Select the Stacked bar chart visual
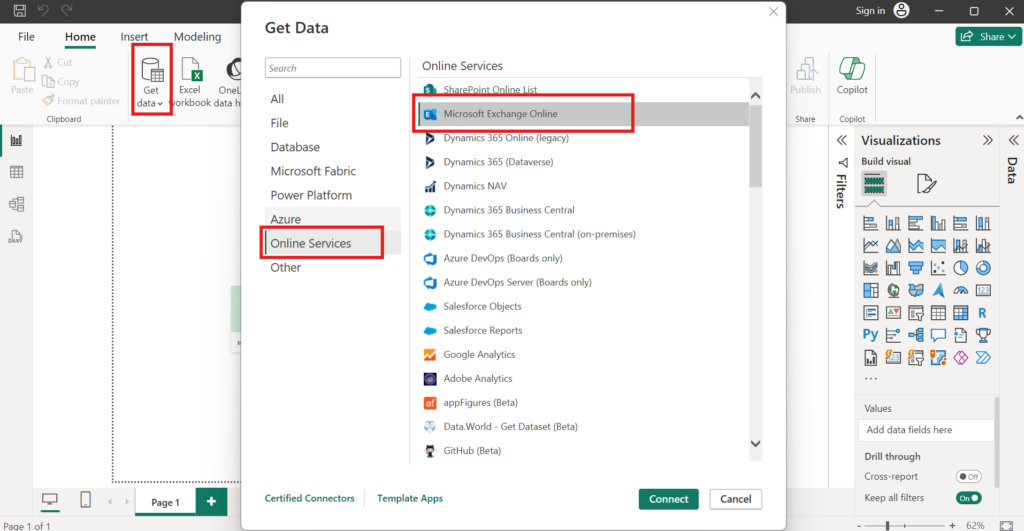This screenshot has width=1024, height=531. (x=871, y=223)
